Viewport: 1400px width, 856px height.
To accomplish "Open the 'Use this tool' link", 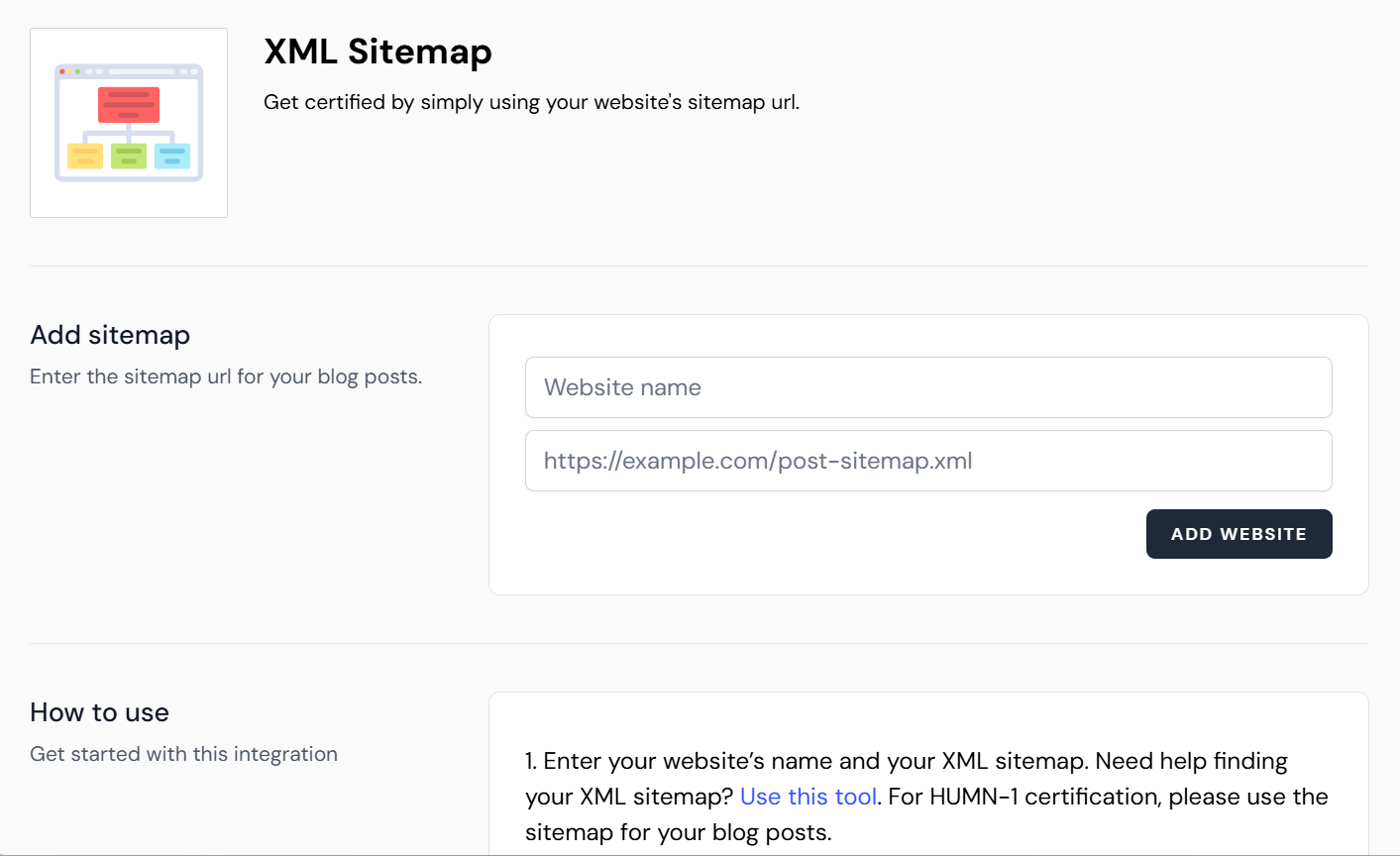I will pyautogui.click(x=808, y=797).
